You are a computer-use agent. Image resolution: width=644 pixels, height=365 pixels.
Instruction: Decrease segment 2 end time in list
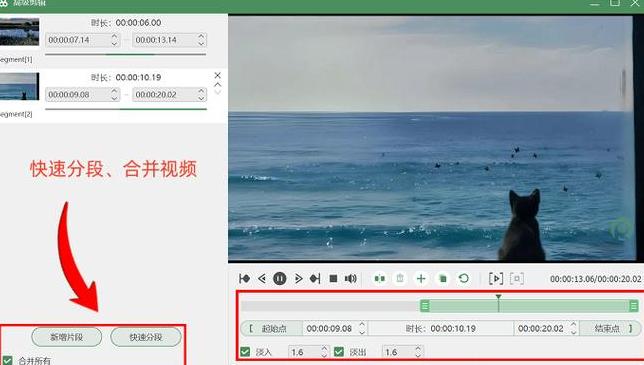click(201, 98)
